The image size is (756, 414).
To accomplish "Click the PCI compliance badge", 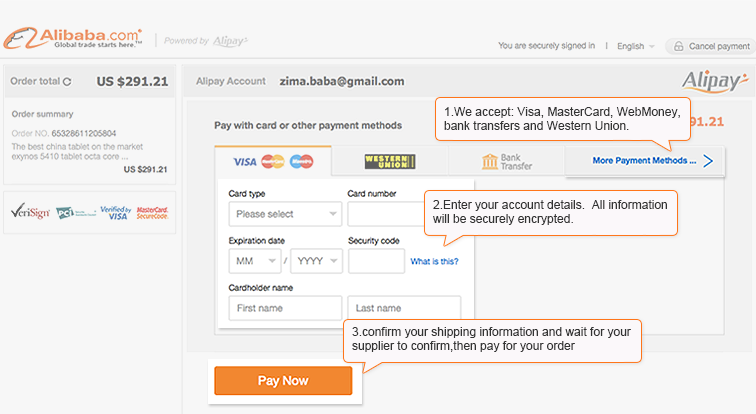I will click(x=76, y=213).
